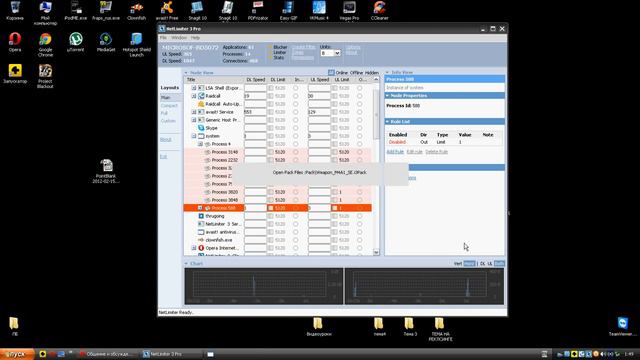Click the Edit rule link
The height and width of the screenshot is (360, 640).
point(415,152)
